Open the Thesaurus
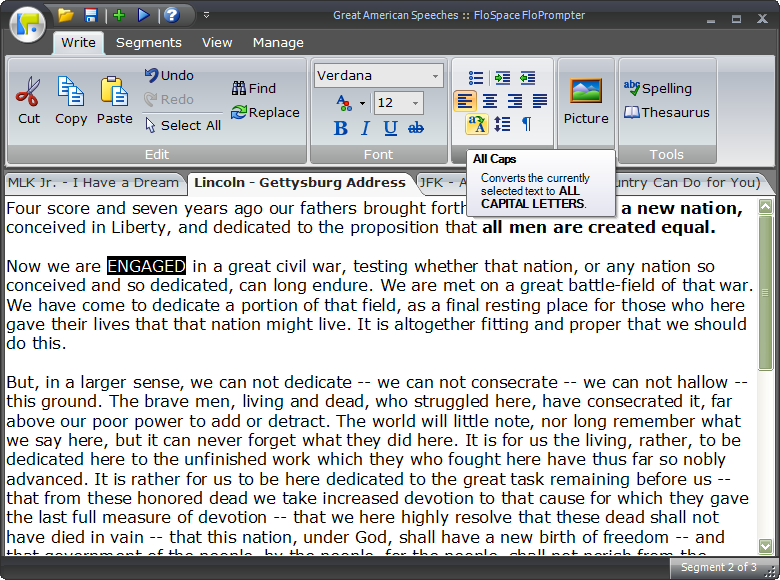The image size is (780, 580). click(667, 112)
